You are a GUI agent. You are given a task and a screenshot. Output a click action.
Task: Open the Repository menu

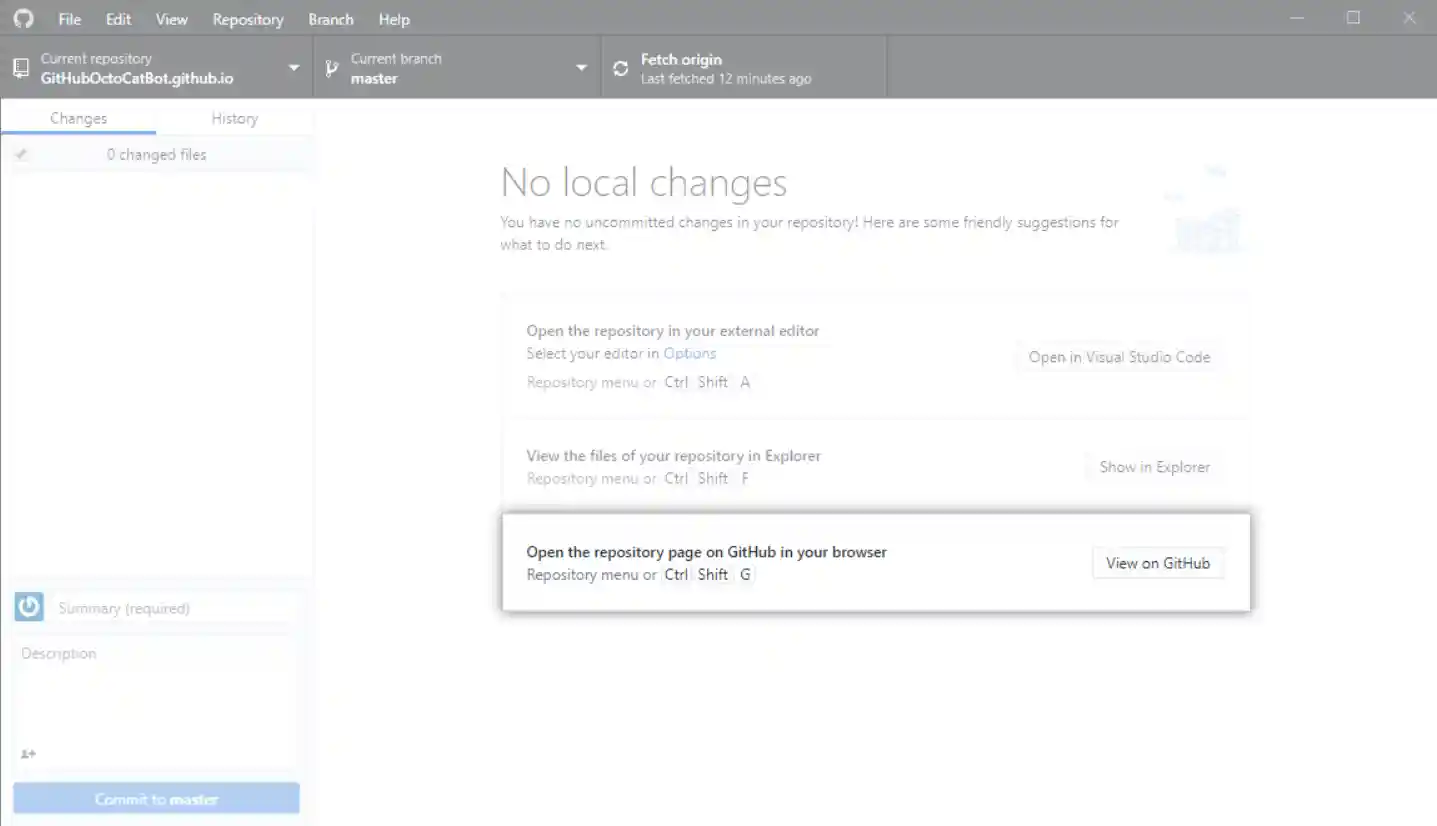click(x=247, y=19)
